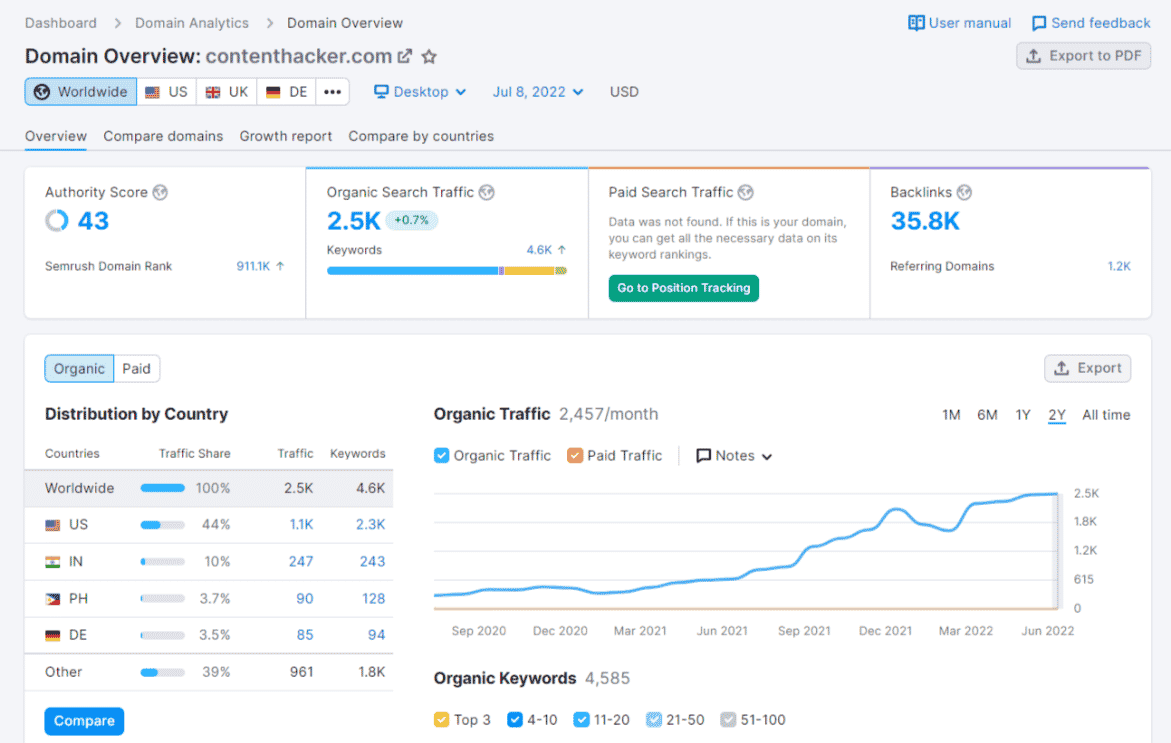The width and height of the screenshot is (1171, 743).
Task: Click the Germany flag in country table
Action: coord(52,635)
